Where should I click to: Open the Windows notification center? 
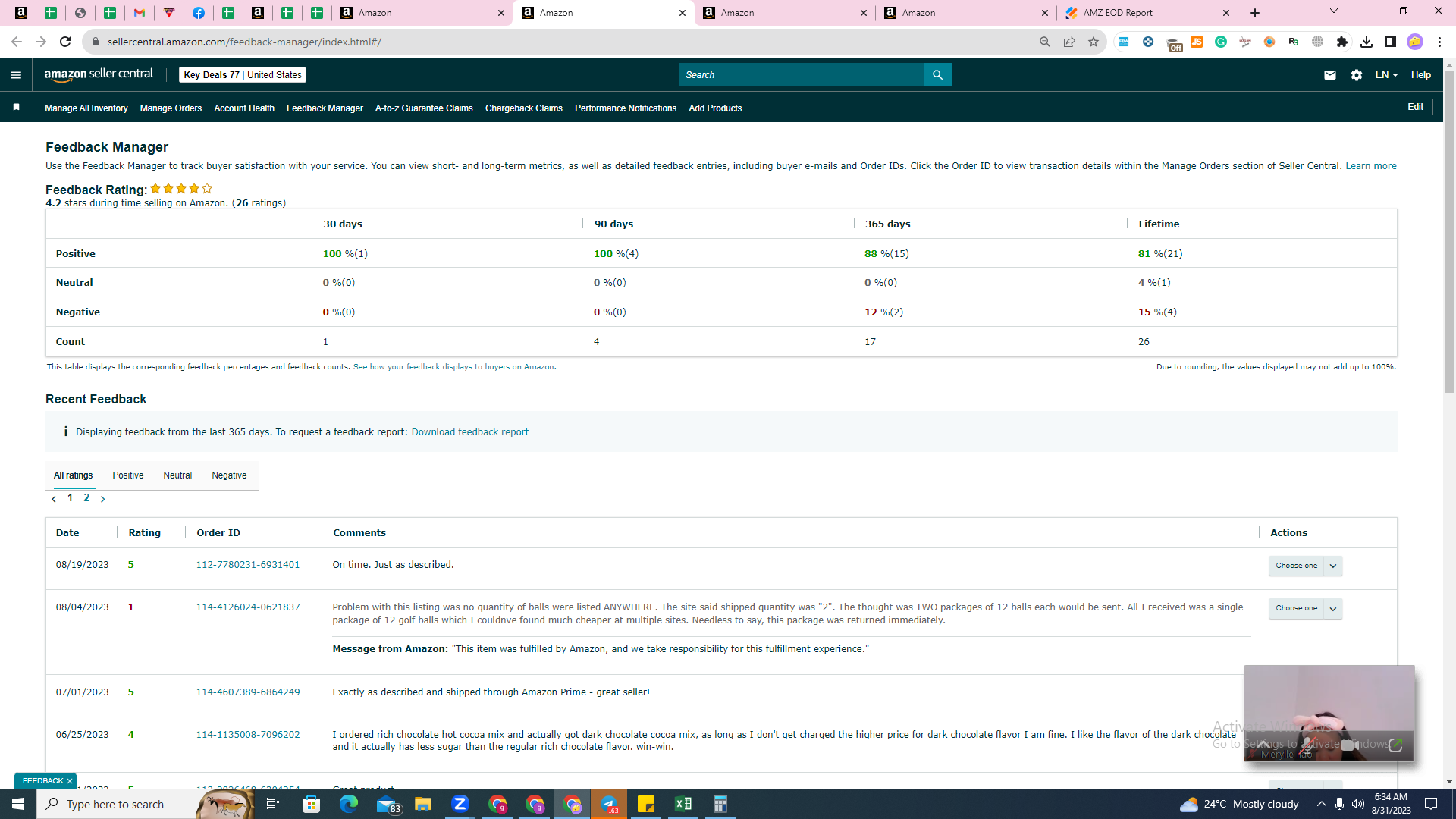[1432, 804]
